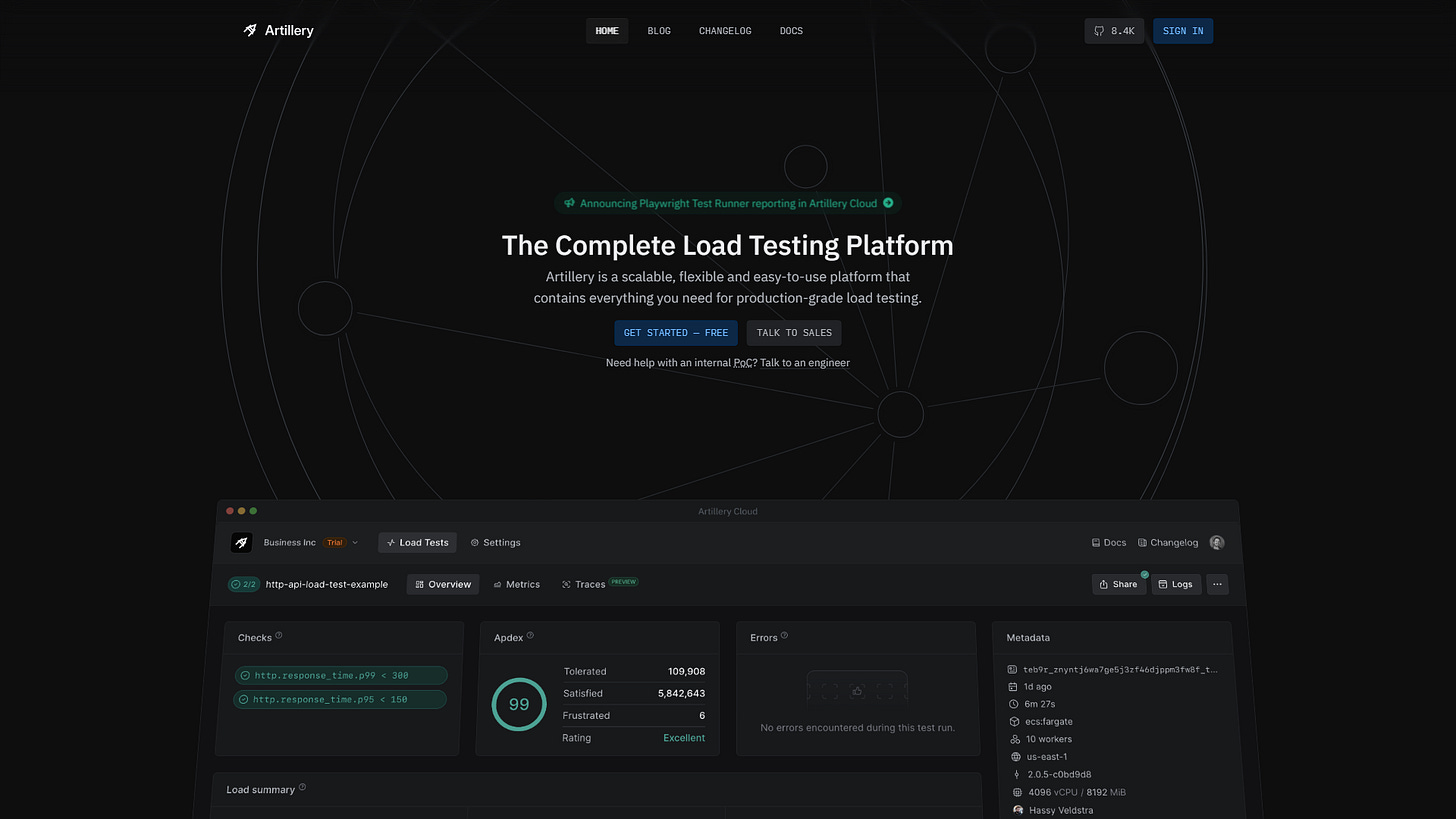Click the TALK TO SALES button
Screen dimensions: 1456x819
[794, 333]
